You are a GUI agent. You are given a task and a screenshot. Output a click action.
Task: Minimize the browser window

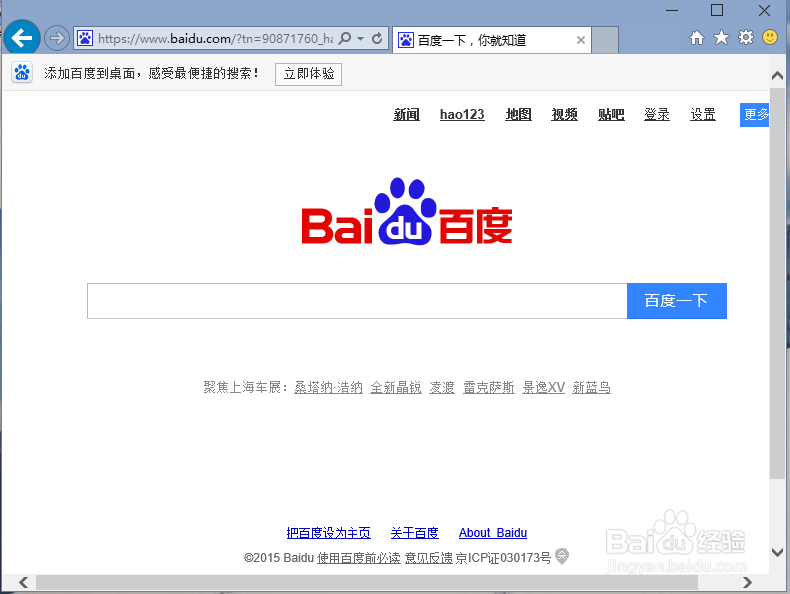[x=672, y=10]
